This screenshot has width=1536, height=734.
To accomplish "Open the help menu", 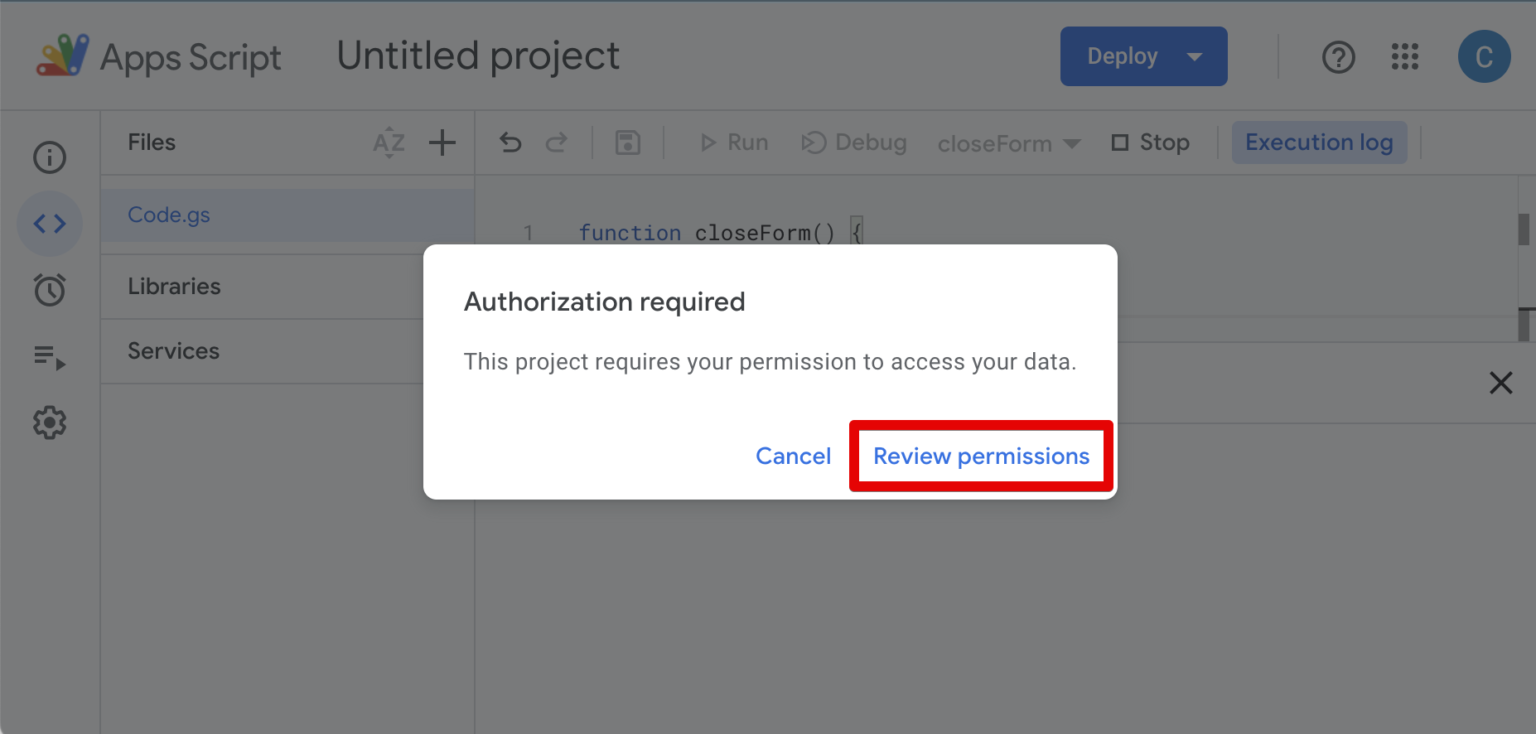I will click(1338, 56).
